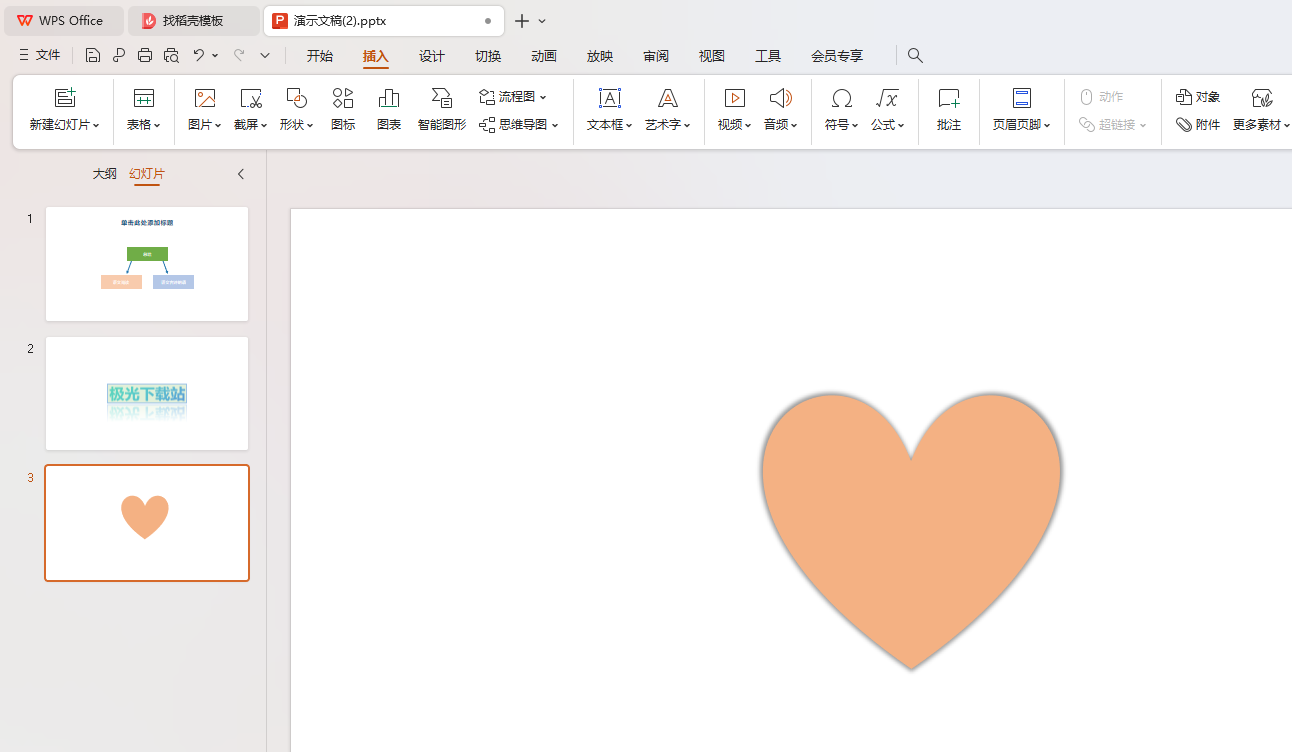Click the Redo arrow icon

coord(239,56)
